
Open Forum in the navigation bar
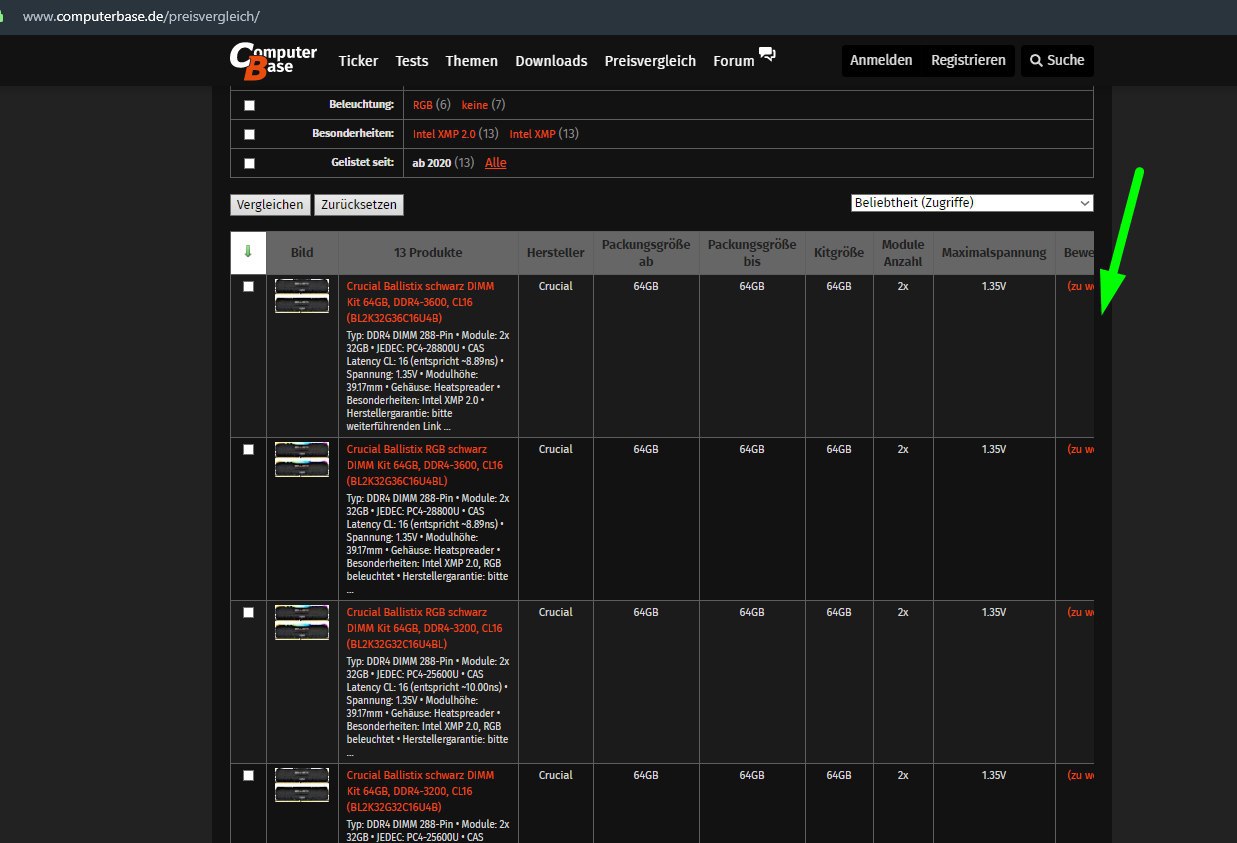[x=734, y=61]
